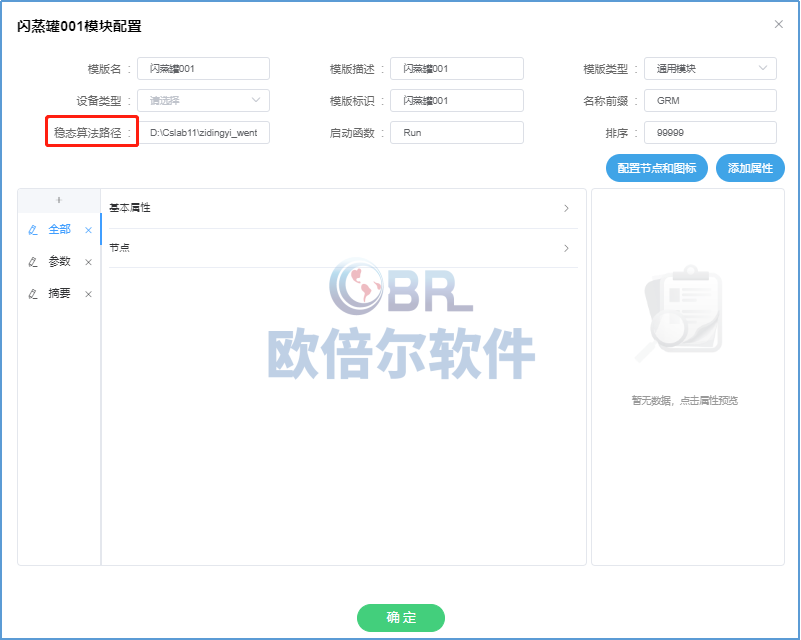This screenshot has width=801, height=640.
Task: Click the pencil edit icon beside 全部
Action: point(33,230)
